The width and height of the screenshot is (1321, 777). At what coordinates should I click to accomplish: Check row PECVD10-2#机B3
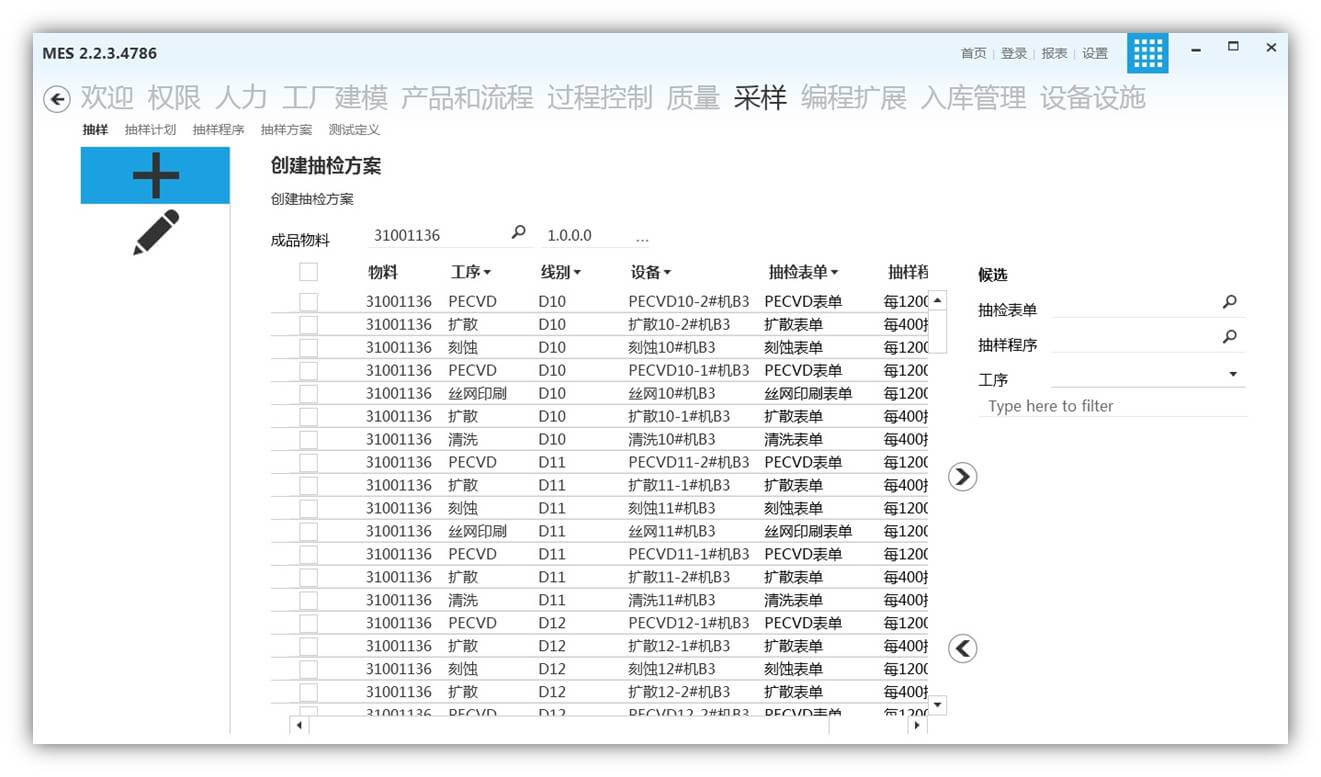coord(309,301)
